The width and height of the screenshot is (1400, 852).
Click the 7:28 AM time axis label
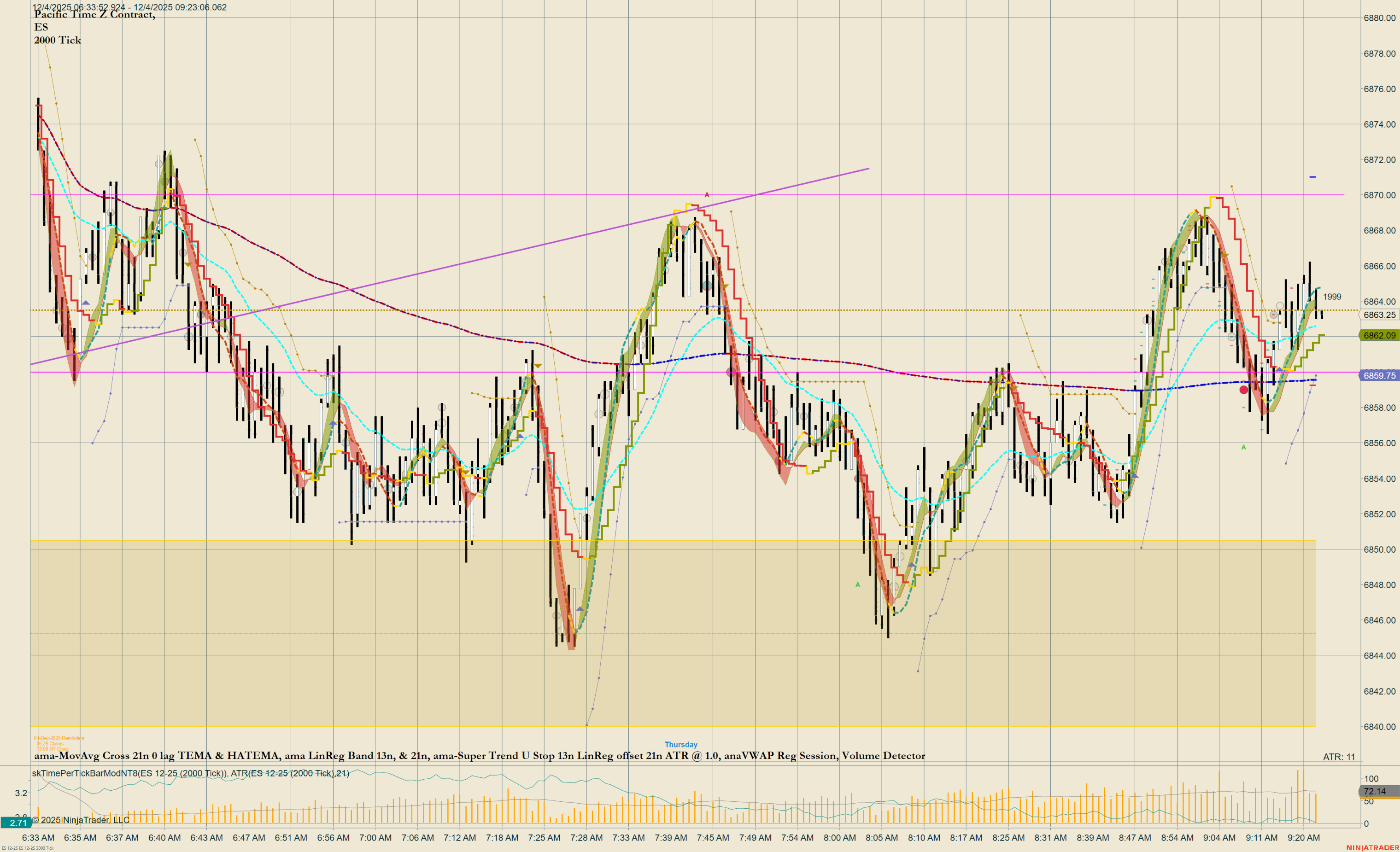(586, 838)
